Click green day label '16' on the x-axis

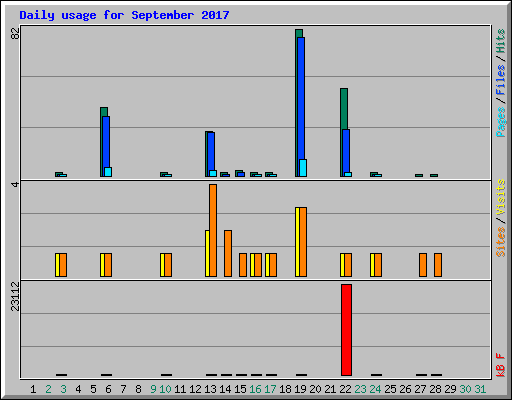click(x=255, y=389)
